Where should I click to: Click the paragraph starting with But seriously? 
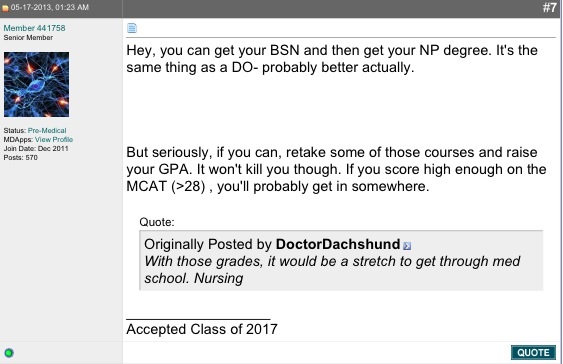[x=336, y=169]
